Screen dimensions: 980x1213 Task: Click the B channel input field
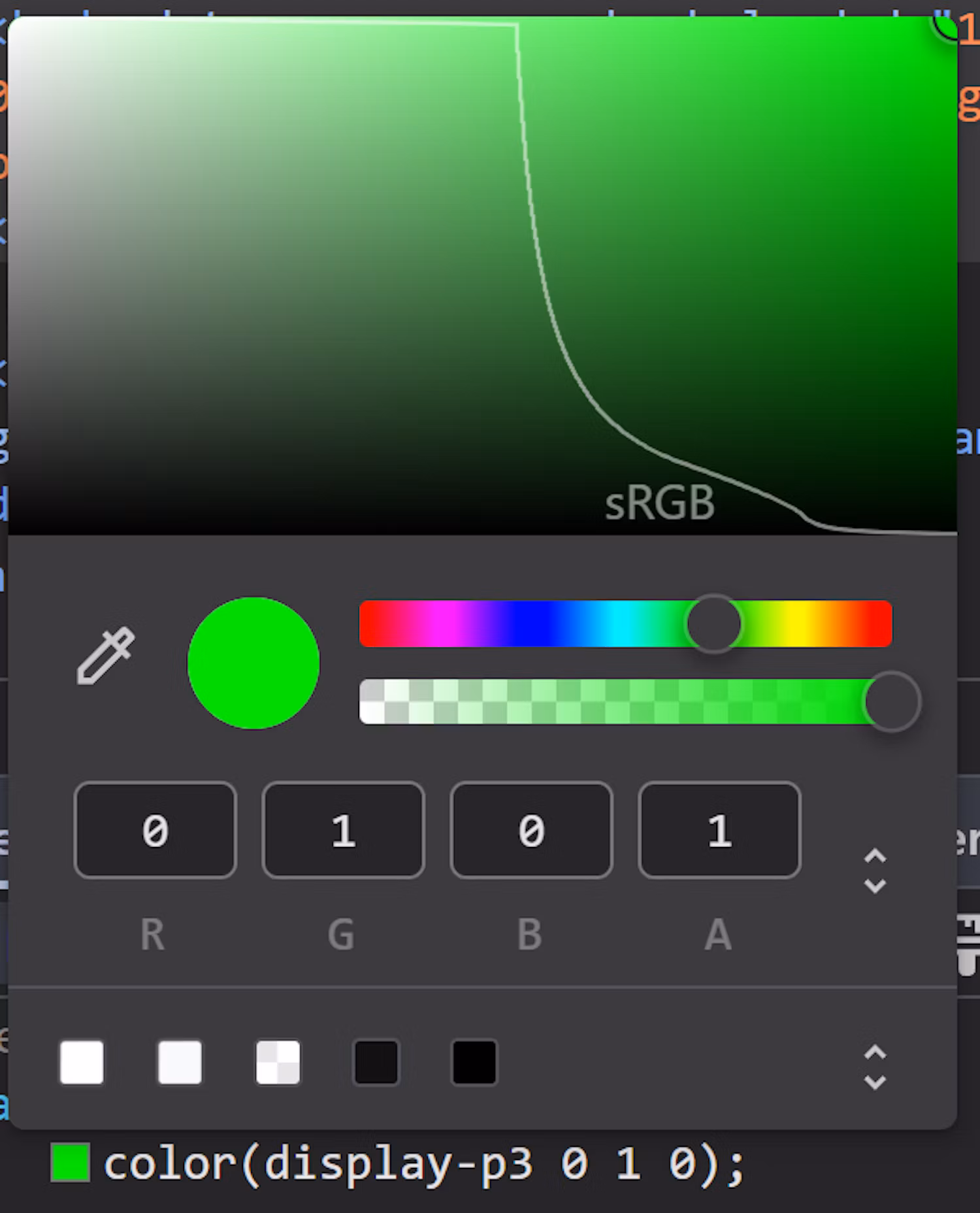click(x=532, y=830)
